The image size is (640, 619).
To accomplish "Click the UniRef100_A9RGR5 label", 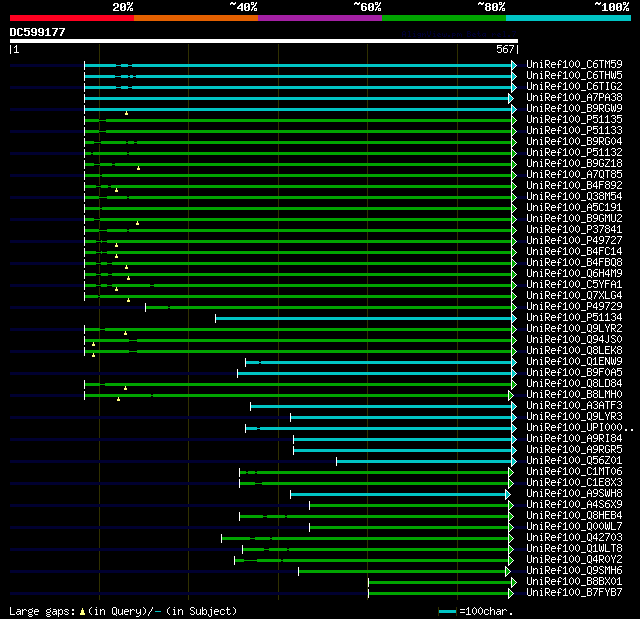I will click(x=574, y=450).
